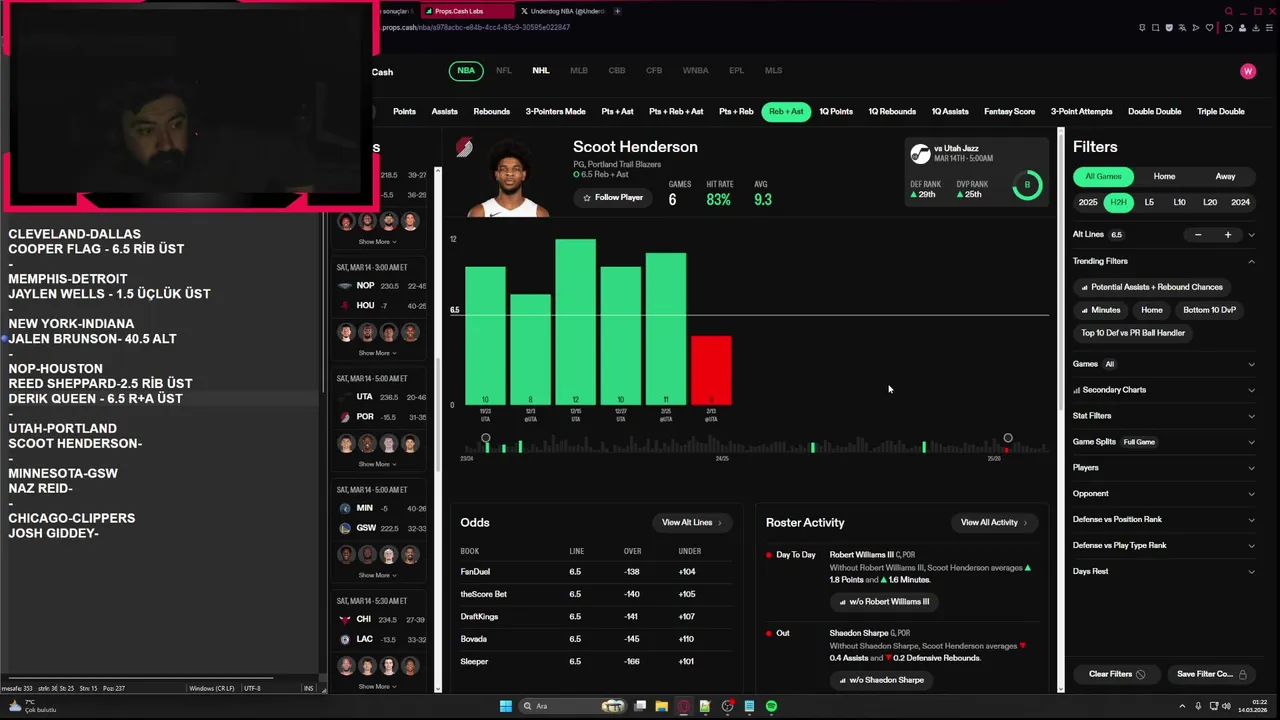The width and height of the screenshot is (1280, 720).
Task: Switch to the NHL league tab
Action: pos(541,71)
